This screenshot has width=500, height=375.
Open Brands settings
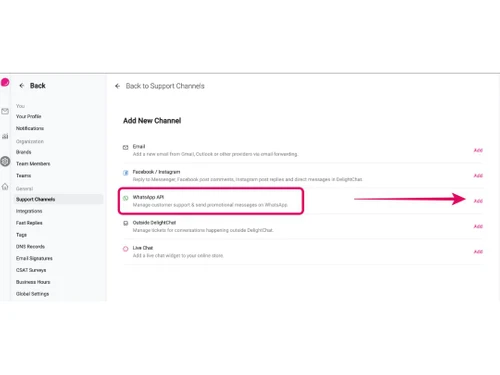pos(24,152)
